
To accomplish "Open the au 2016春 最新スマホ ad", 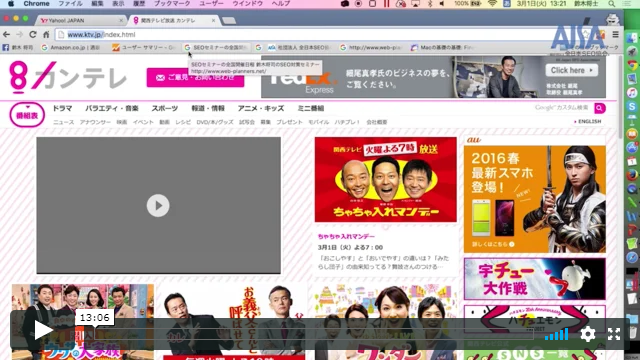I will pyautogui.click(x=535, y=199).
